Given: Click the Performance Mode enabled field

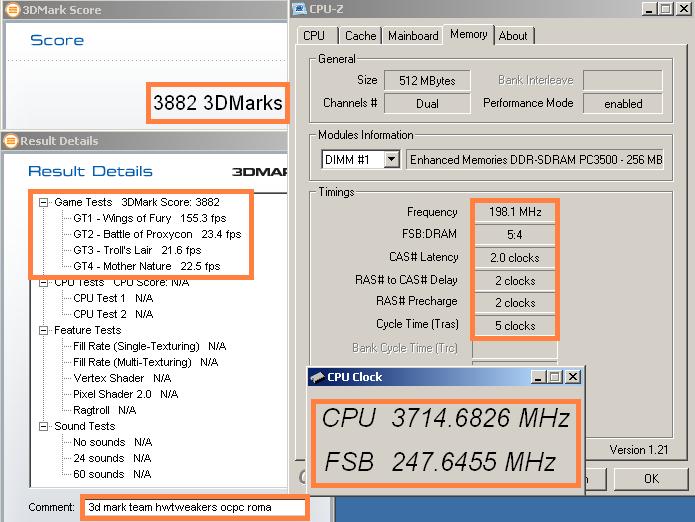Looking at the screenshot, I should click(623, 104).
